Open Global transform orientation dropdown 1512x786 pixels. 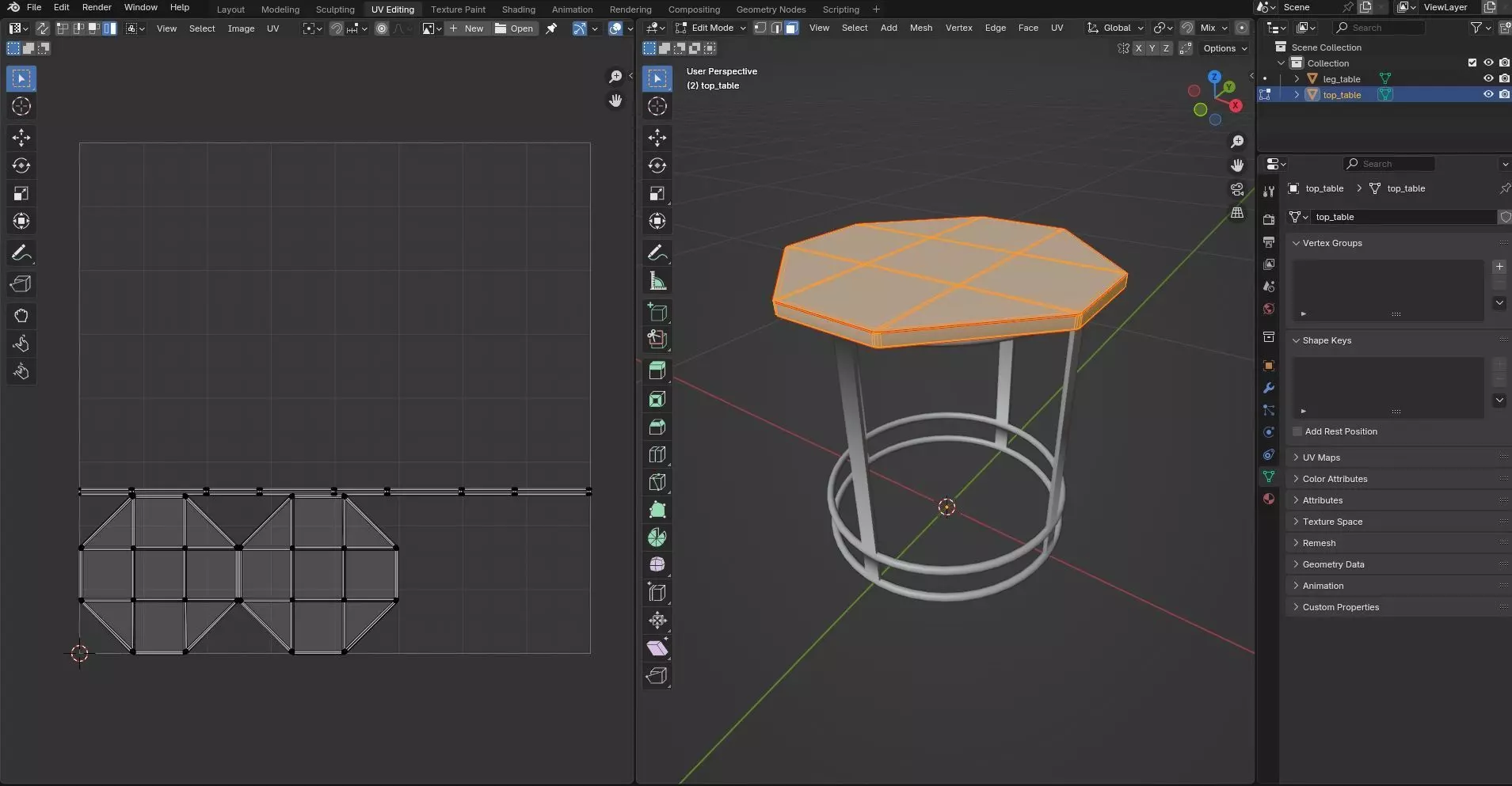pyautogui.click(x=1115, y=28)
